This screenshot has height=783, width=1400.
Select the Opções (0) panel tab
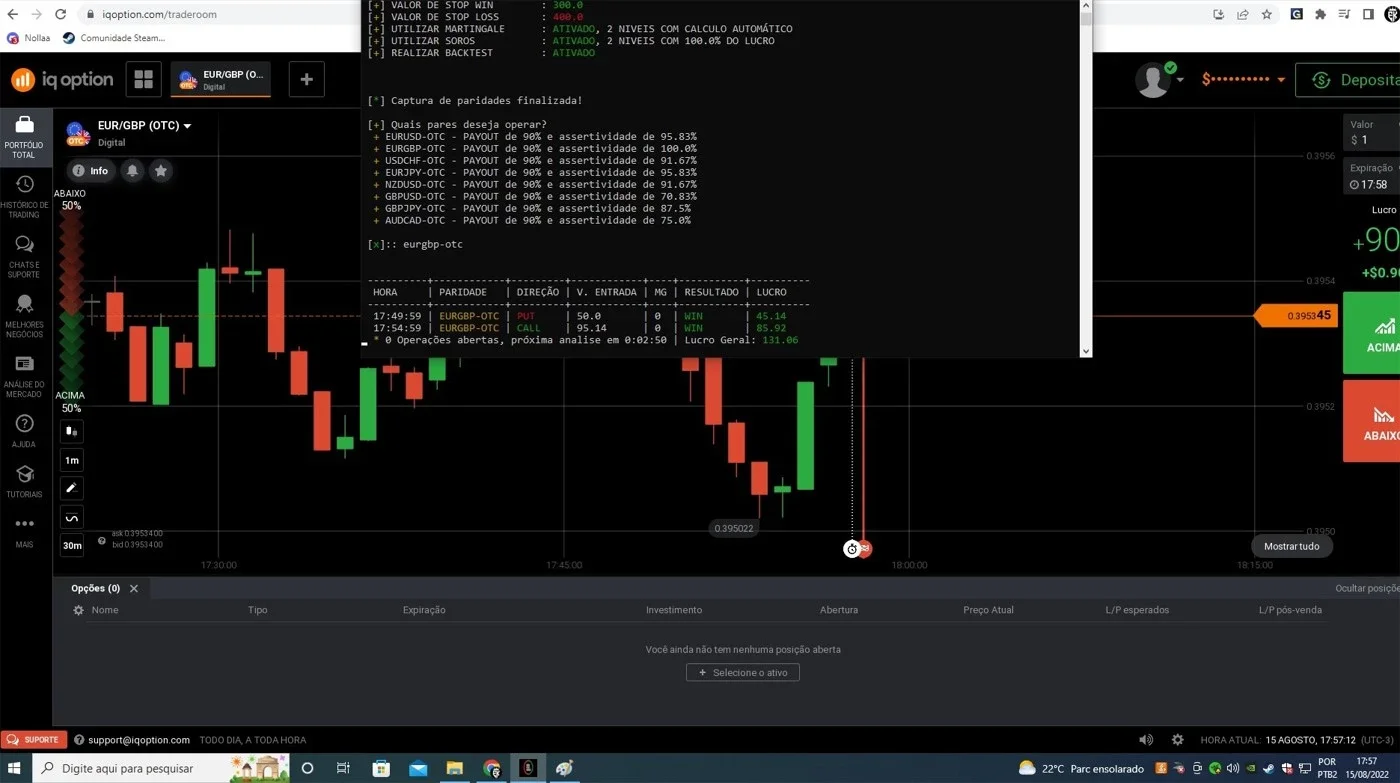pos(95,588)
